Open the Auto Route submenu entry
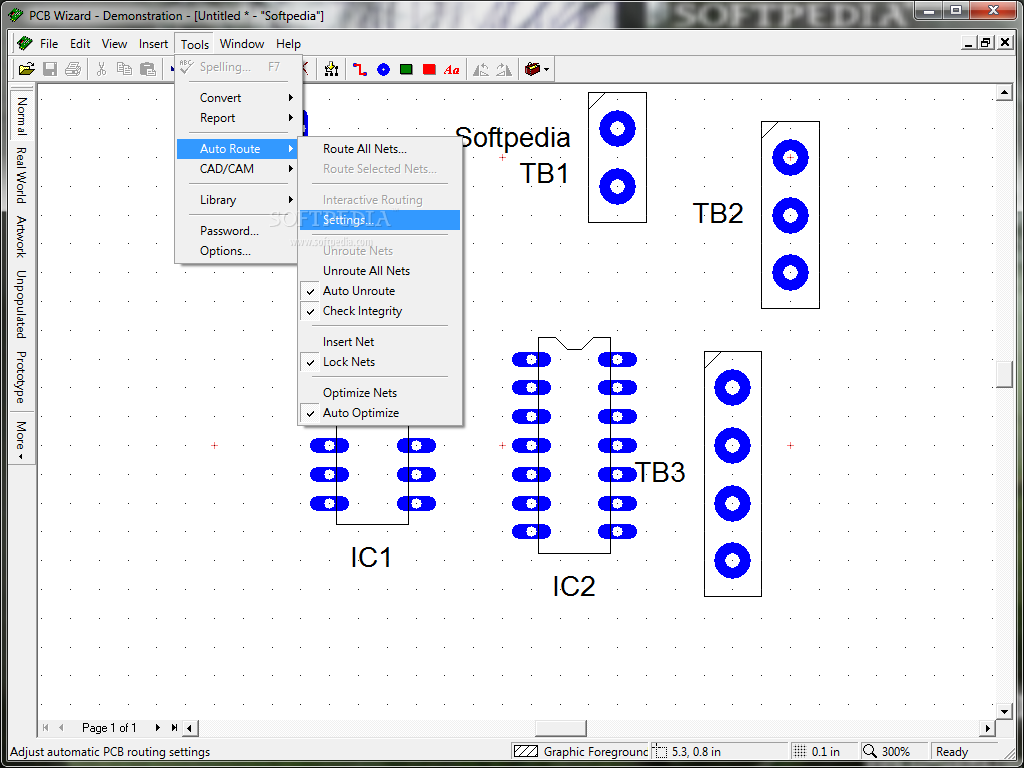Viewport: 1024px width, 768px height. click(238, 149)
